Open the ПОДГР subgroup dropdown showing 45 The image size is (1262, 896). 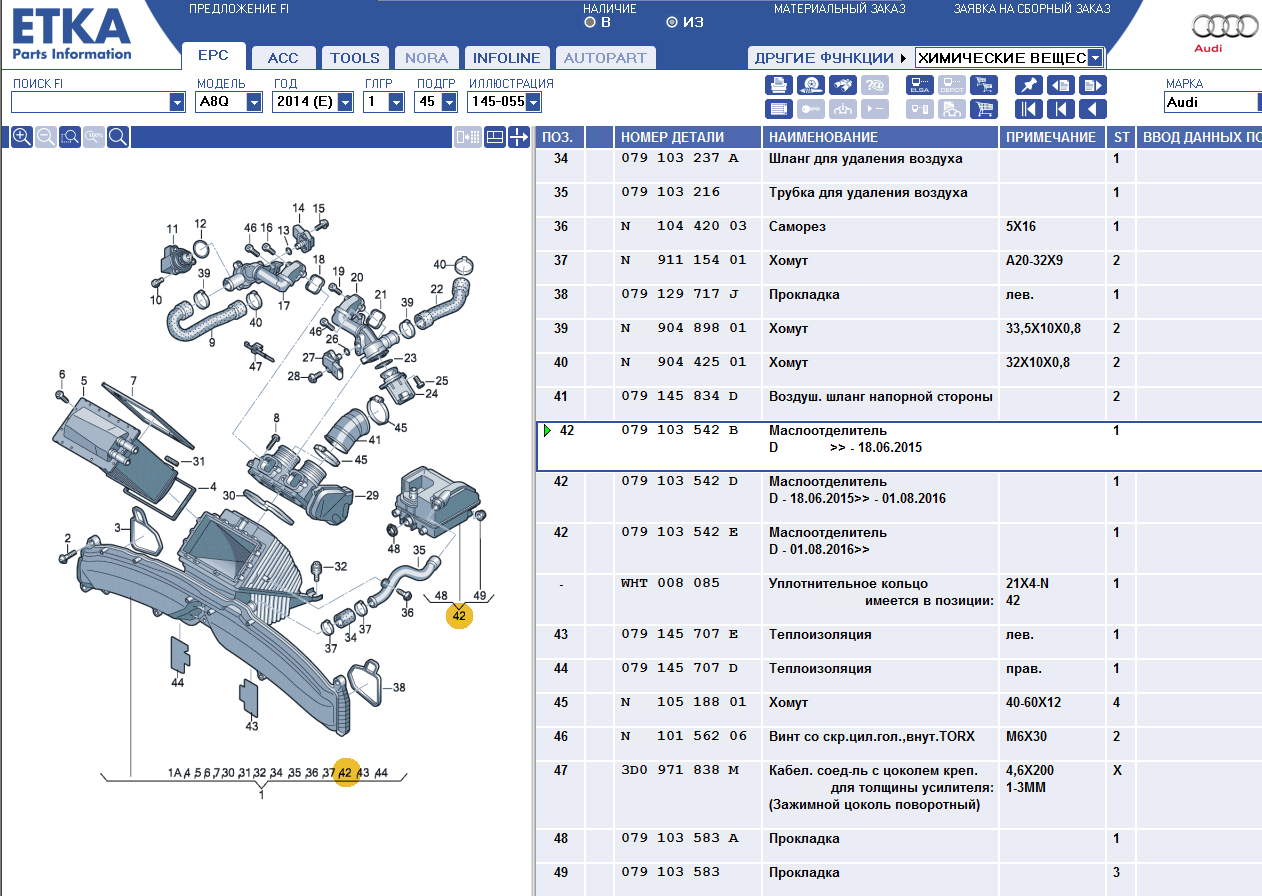tap(447, 102)
